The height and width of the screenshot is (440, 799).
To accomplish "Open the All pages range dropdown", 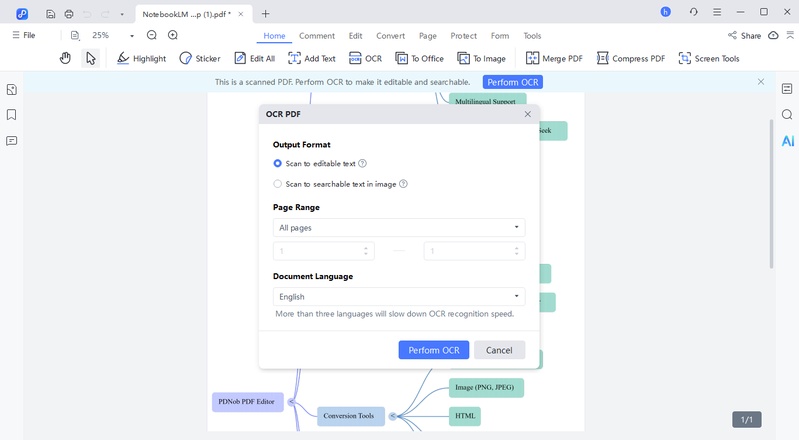I will pyautogui.click(x=399, y=227).
